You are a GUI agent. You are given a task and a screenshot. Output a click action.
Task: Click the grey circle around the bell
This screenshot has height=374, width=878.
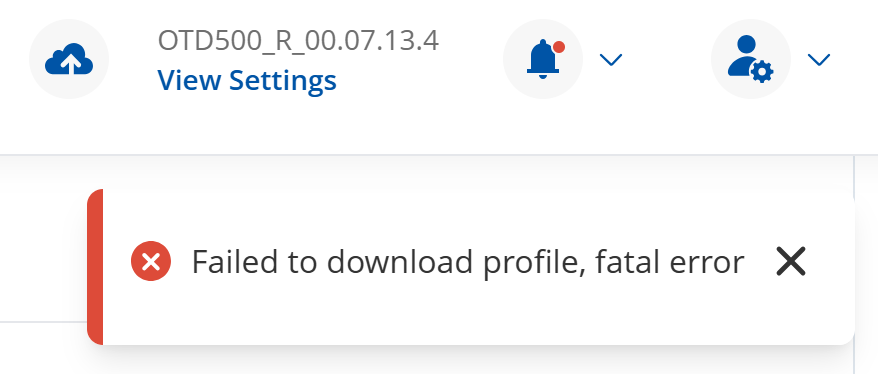[543, 59]
